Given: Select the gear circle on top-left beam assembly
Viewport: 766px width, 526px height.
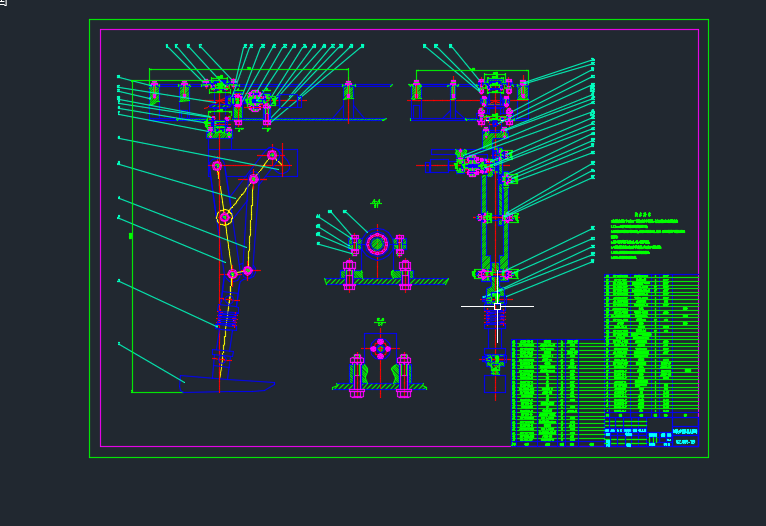Looking at the screenshot, I should click(255, 101).
